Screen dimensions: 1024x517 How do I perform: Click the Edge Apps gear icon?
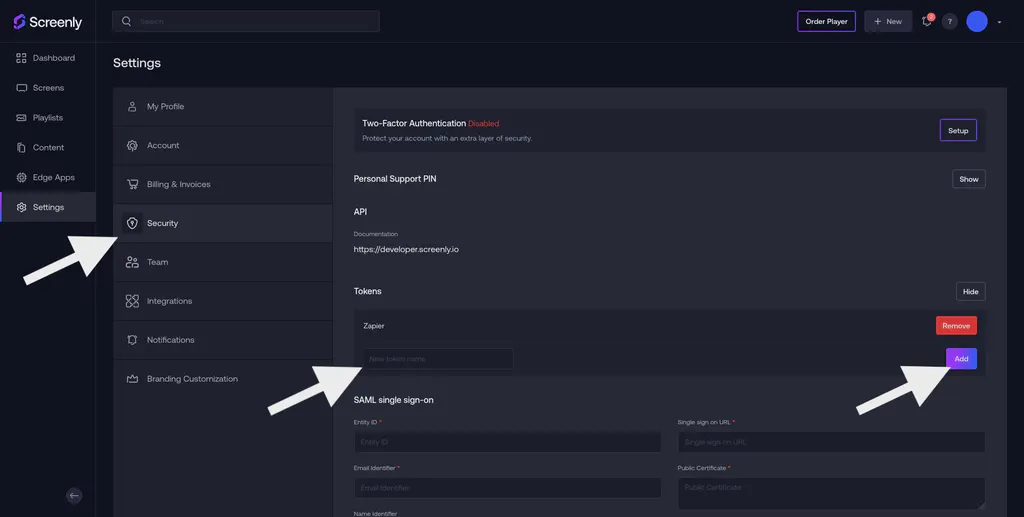[22, 178]
